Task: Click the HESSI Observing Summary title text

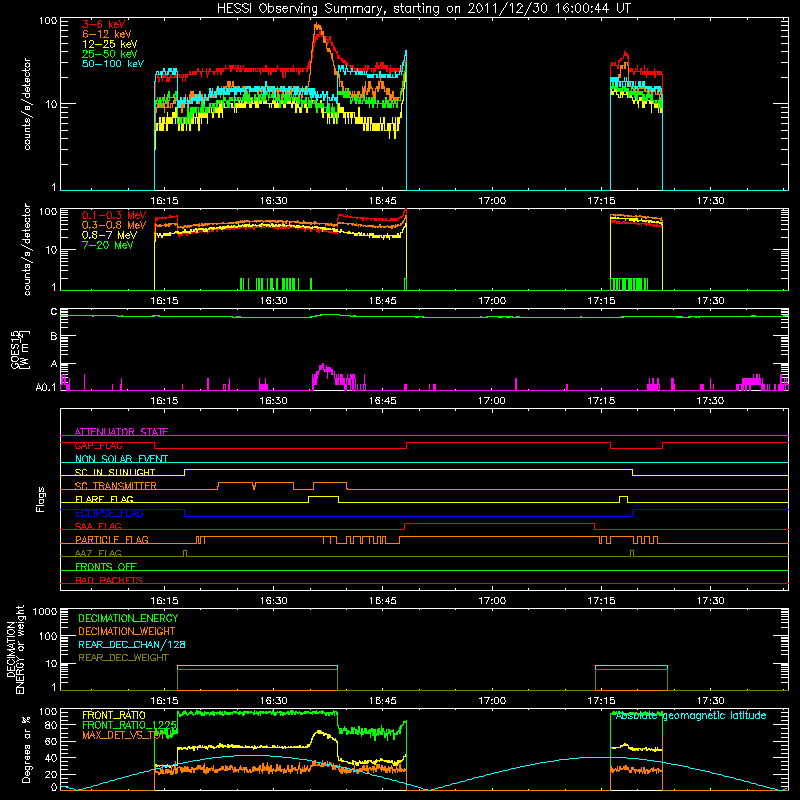Action: [x=423, y=9]
